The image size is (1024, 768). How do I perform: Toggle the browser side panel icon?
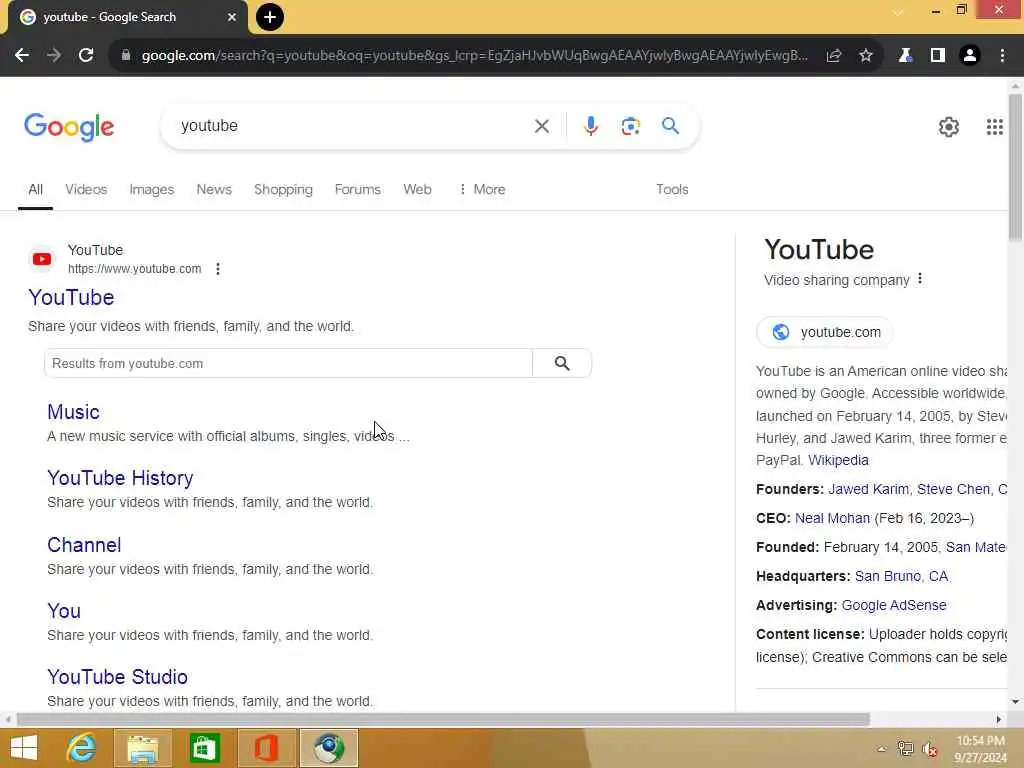938,56
